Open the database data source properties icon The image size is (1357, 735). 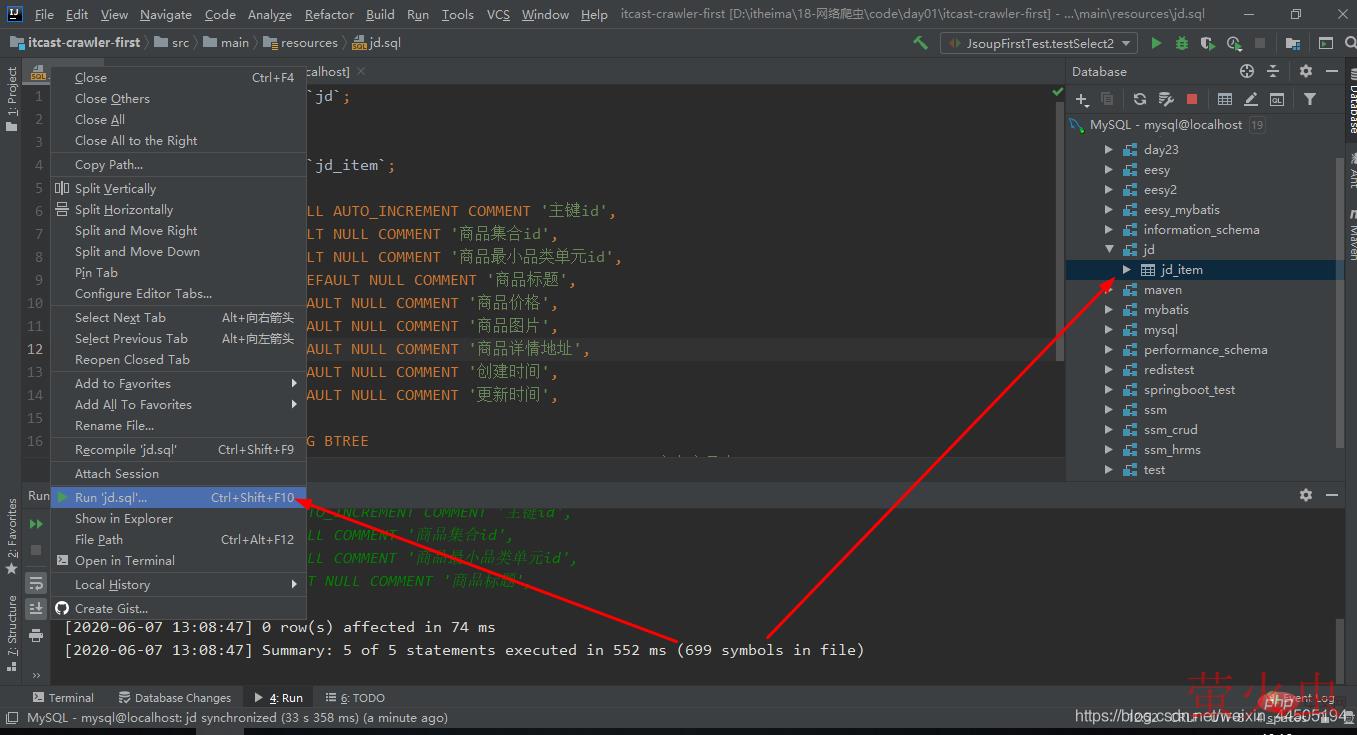(1165, 99)
